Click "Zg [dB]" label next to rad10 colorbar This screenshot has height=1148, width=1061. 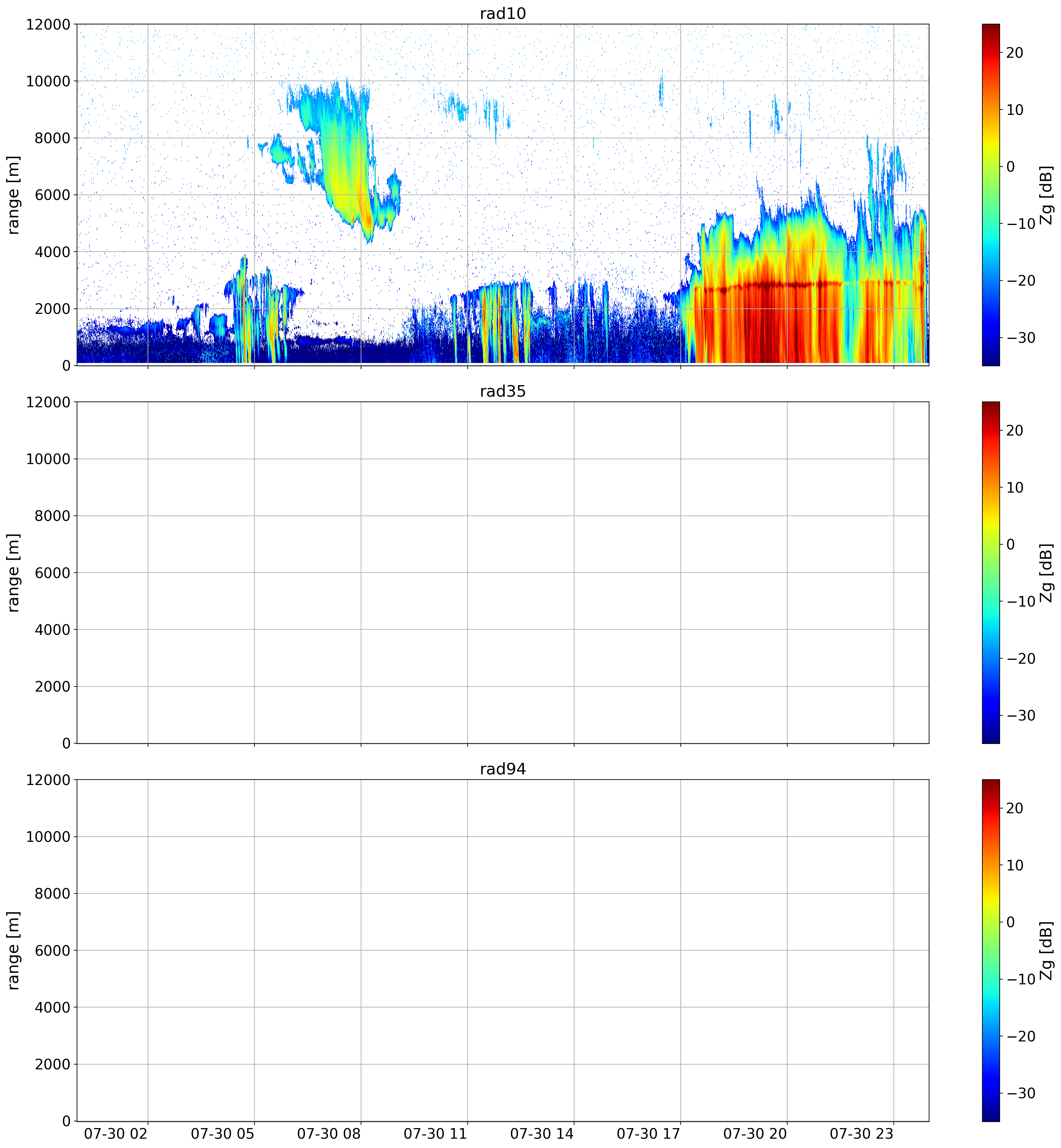click(1047, 194)
